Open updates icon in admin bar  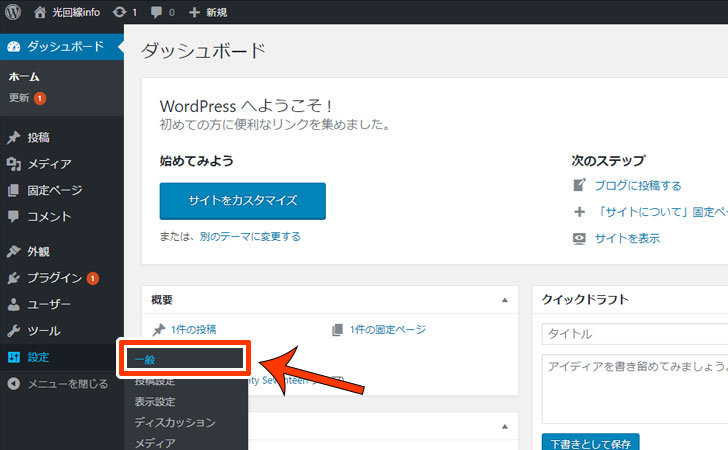tap(119, 12)
